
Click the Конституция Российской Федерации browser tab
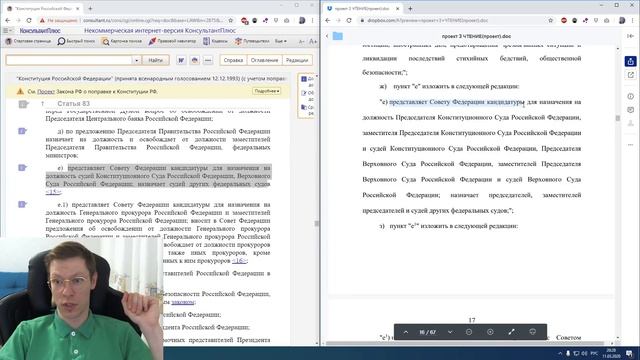(43, 8)
